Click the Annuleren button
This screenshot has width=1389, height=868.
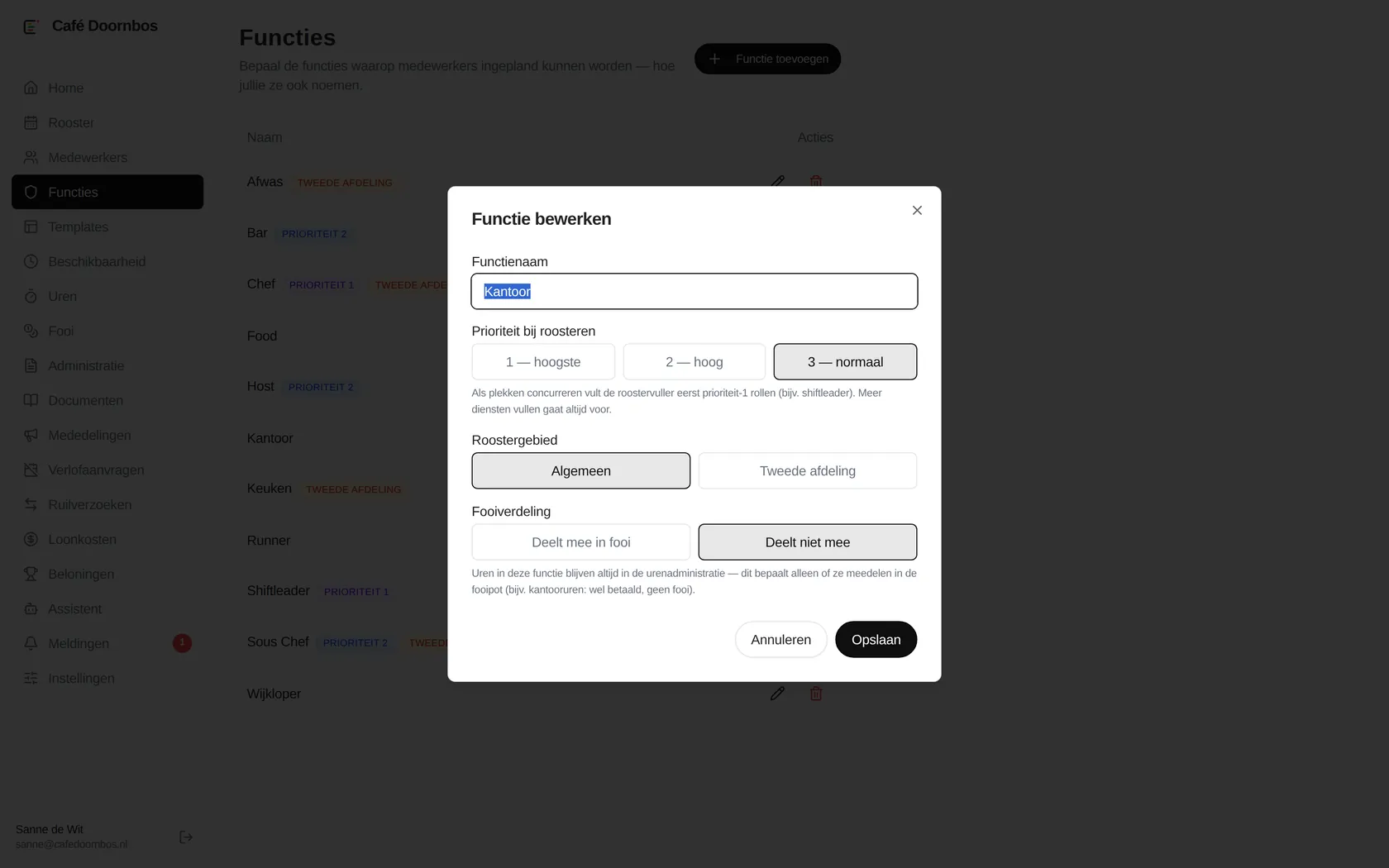(781, 640)
